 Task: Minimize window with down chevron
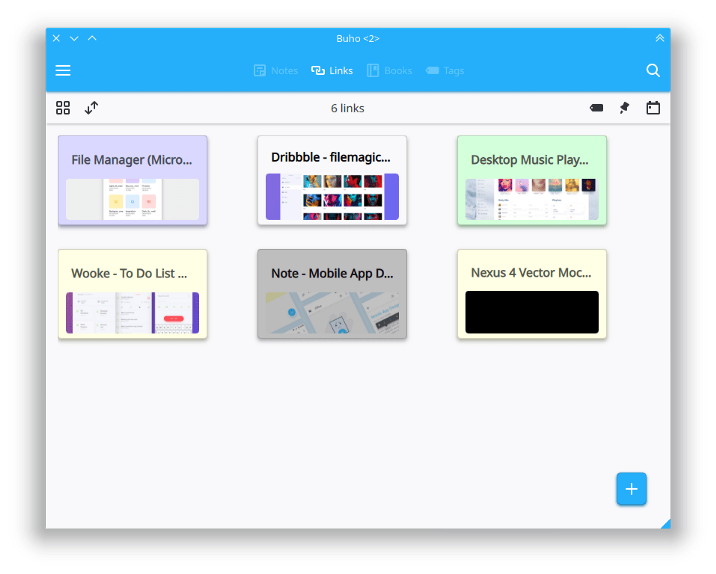(x=74, y=38)
